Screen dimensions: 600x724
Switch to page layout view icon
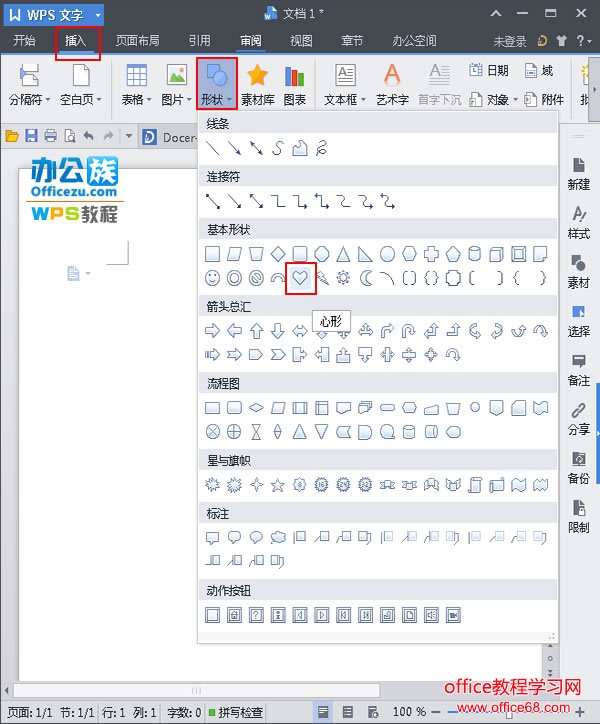click(323, 712)
